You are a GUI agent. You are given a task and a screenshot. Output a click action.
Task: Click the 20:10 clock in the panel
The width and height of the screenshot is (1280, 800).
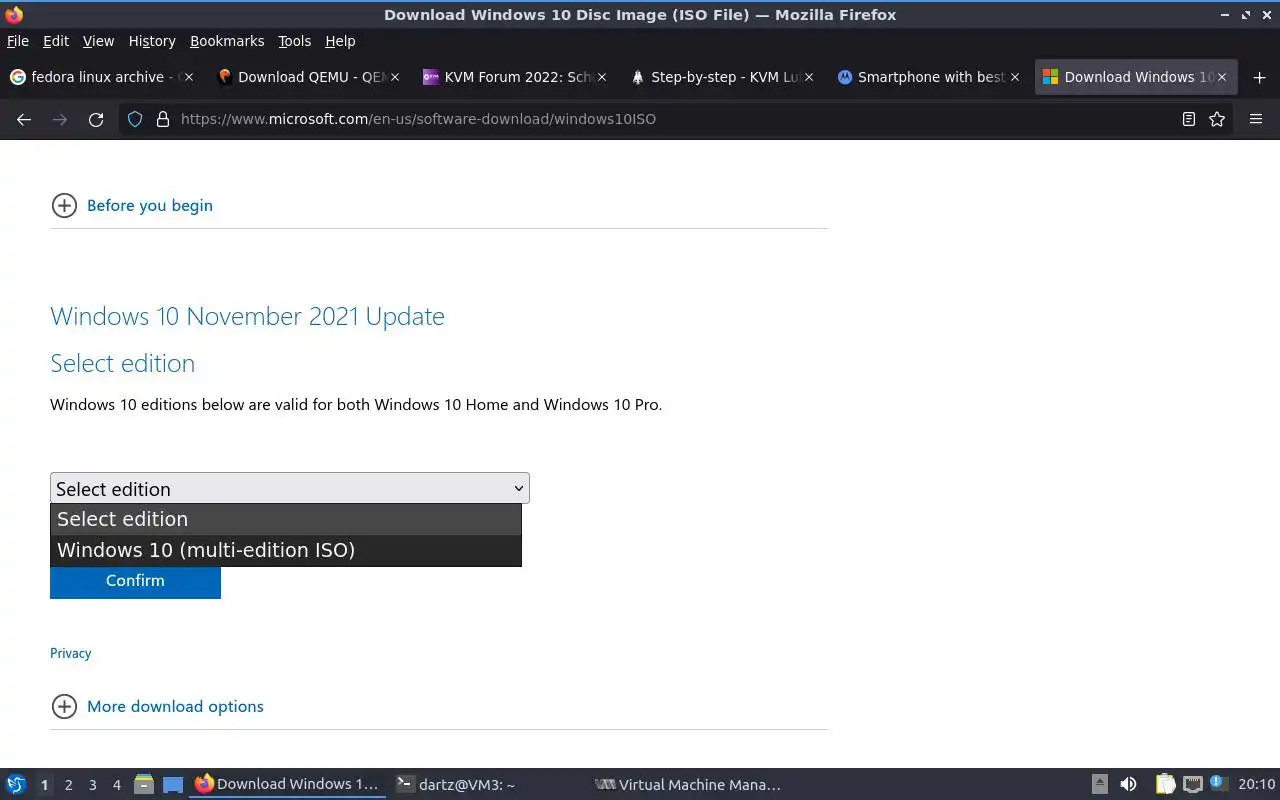(x=1257, y=784)
